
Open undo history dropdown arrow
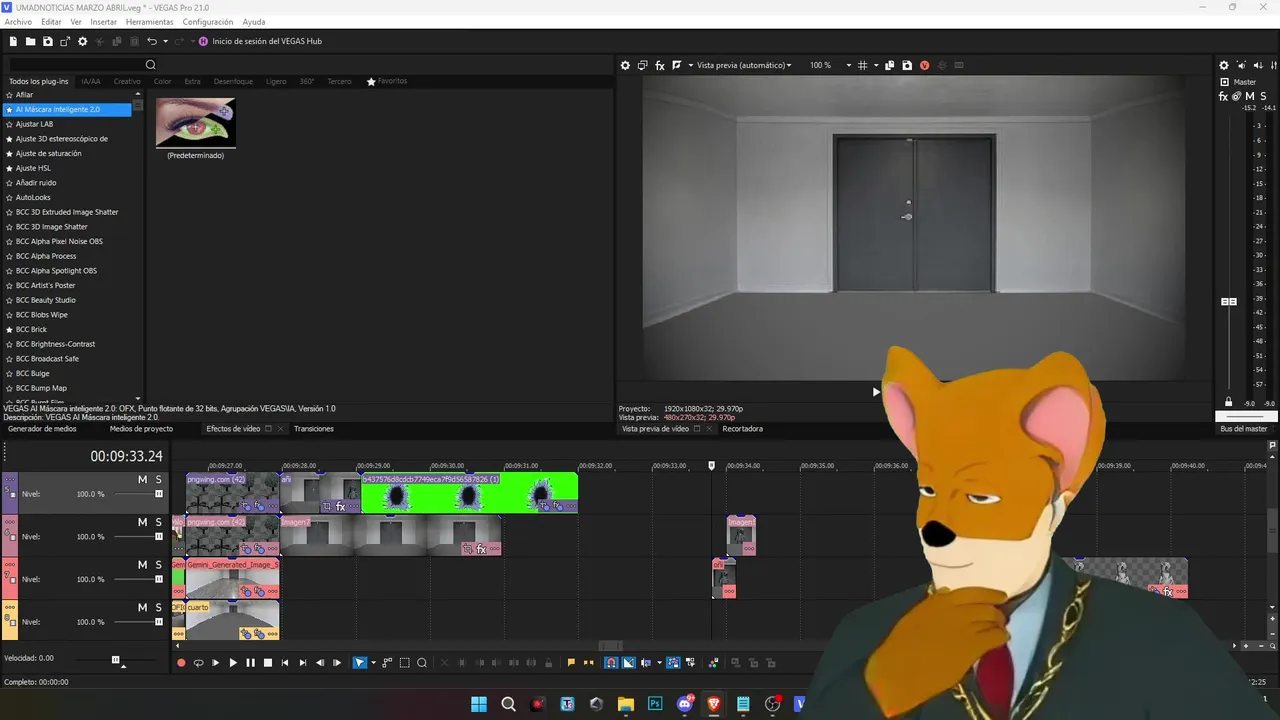(x=165, y=41)
